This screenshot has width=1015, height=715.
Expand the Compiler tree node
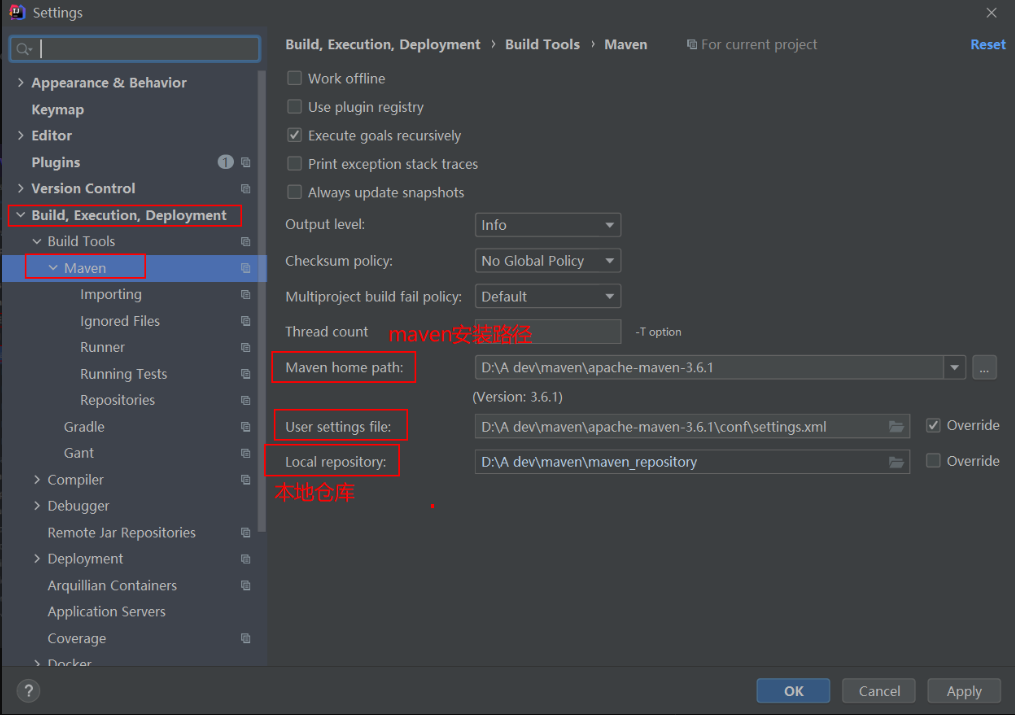click(x=38, y=480)
